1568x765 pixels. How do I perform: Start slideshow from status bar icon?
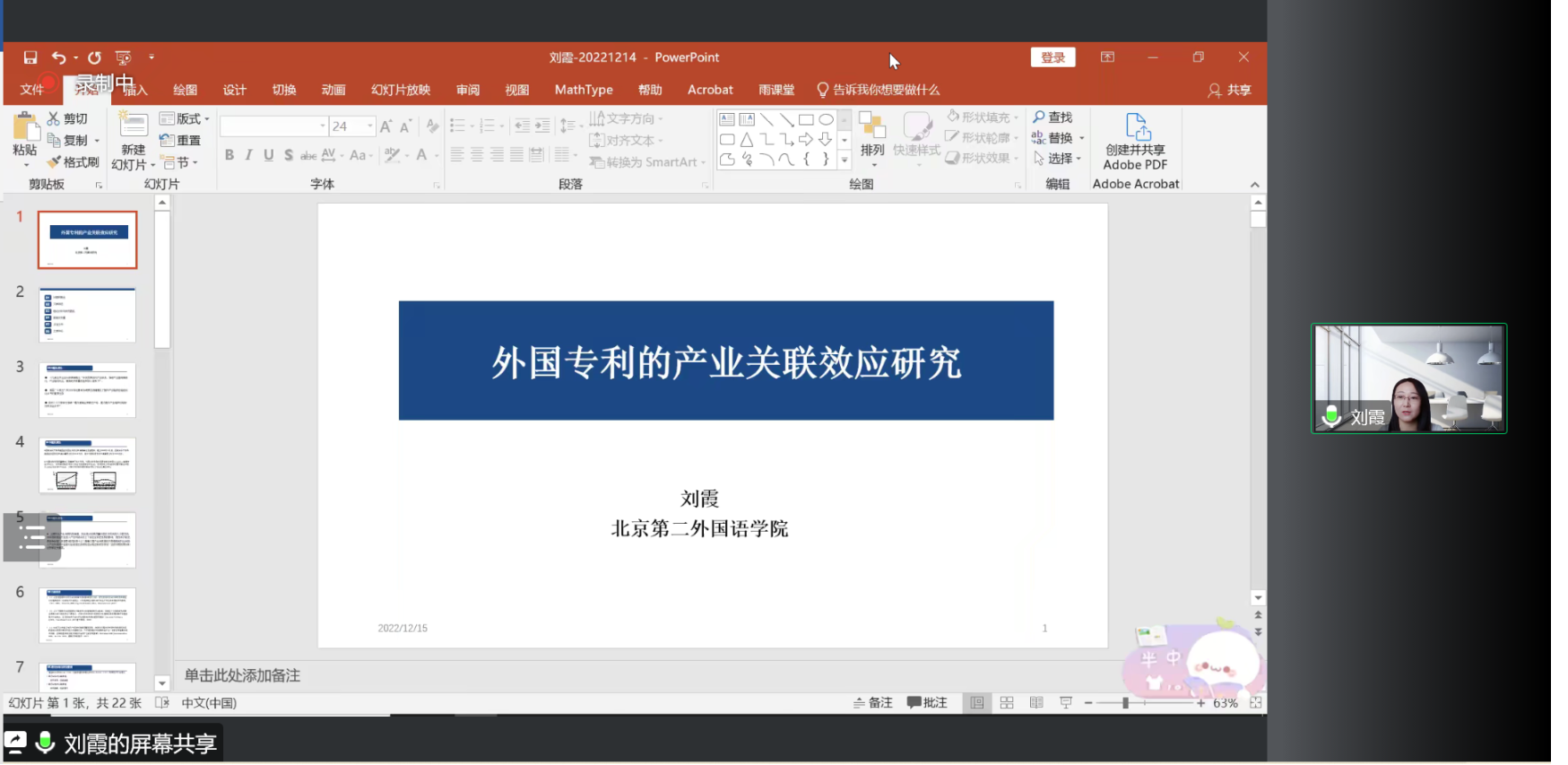coord(1066,703)
